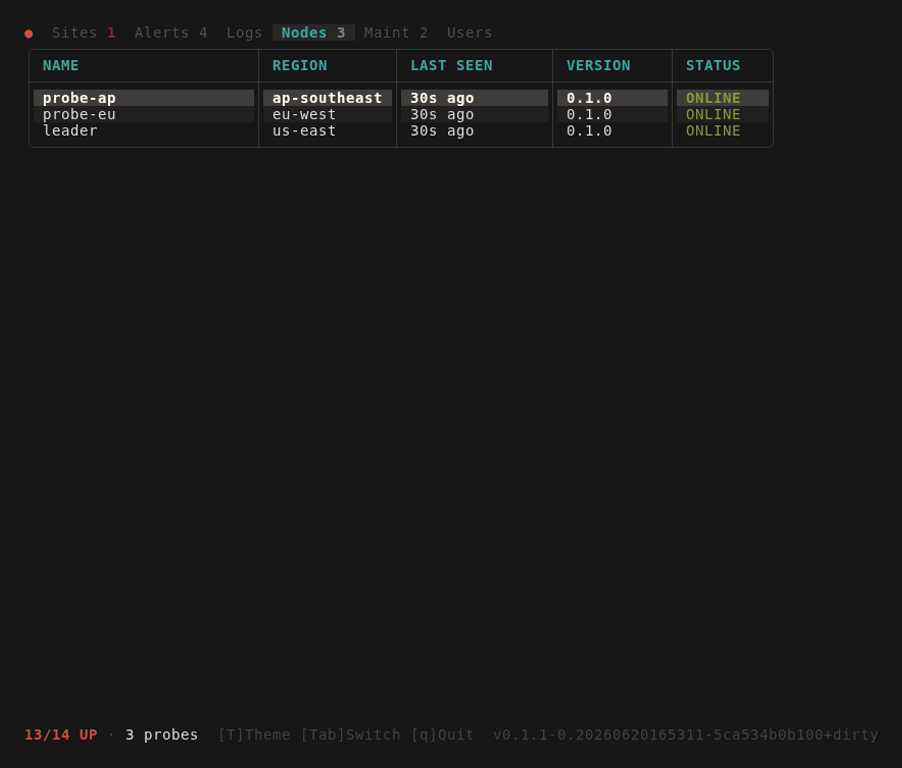Screen dimensions: 902x768
Task: Sort by the NAME column header
Action: 60,66
